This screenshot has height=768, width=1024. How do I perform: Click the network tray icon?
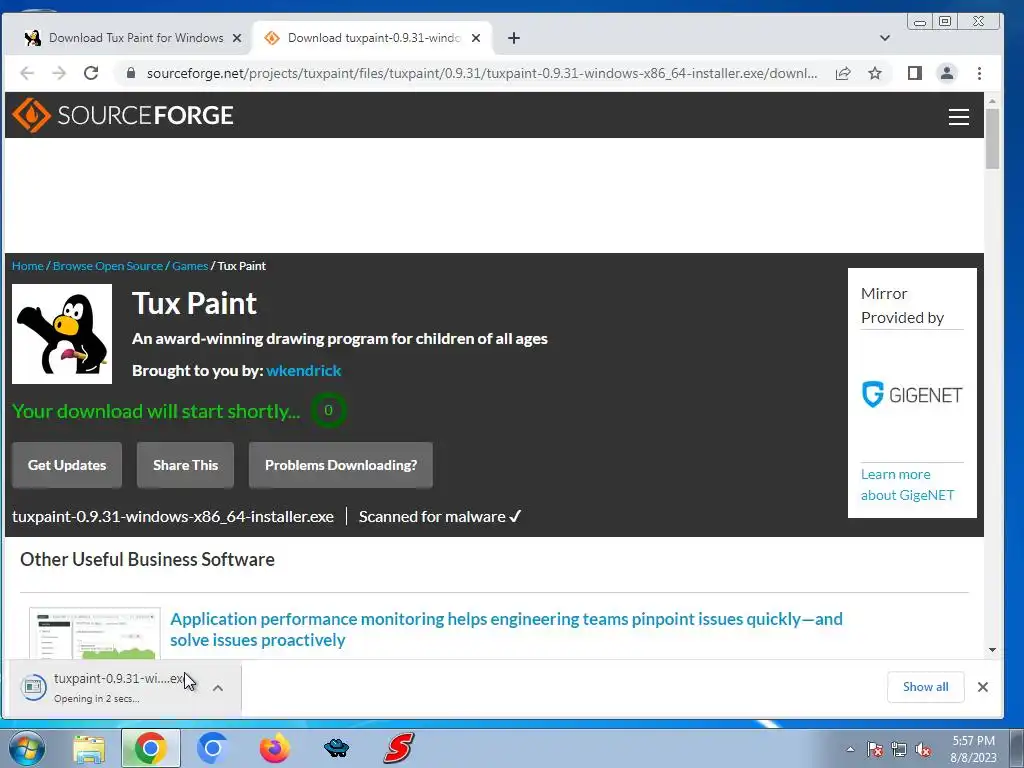tap(899, 749)
